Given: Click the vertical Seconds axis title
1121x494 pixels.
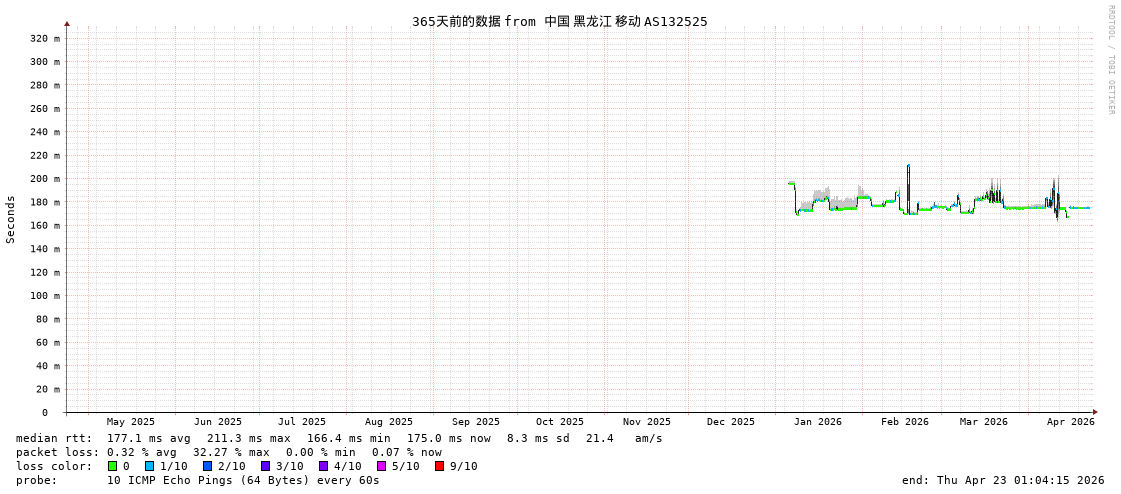Looking at the screenshot, I should click(x=11, y=219).
